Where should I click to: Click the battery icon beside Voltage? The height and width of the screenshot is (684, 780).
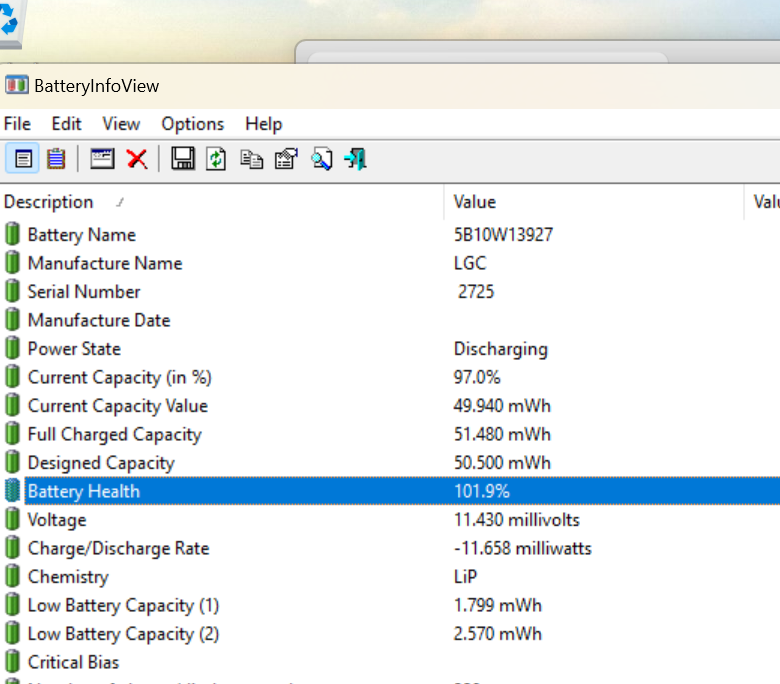[x=12, y=519]
